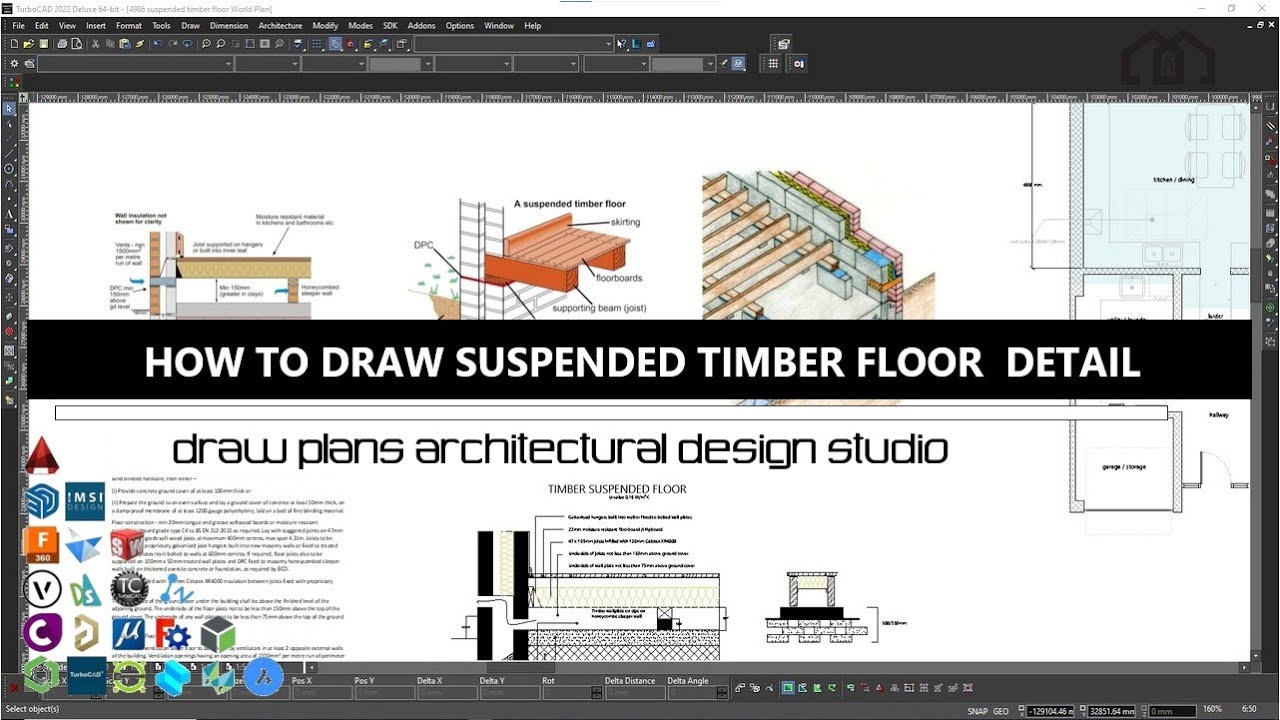Toggle the highlighted snap mode button
Image resolution: width=1280 pixels, height=720 pixels.
coord(335,44)
